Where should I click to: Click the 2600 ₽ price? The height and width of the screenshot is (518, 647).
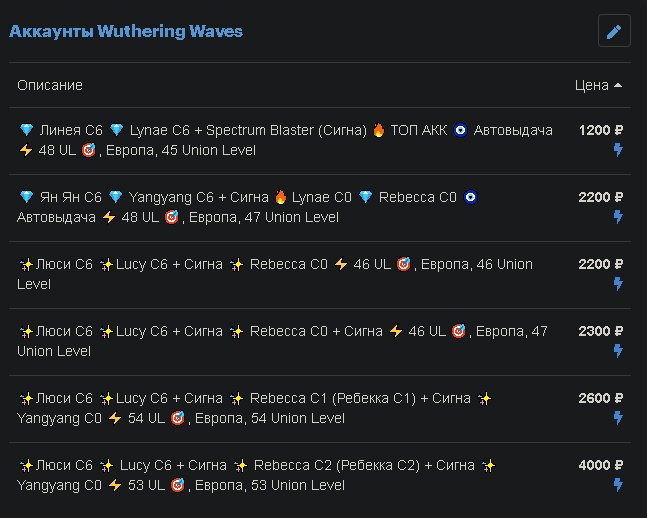(601, 399)
